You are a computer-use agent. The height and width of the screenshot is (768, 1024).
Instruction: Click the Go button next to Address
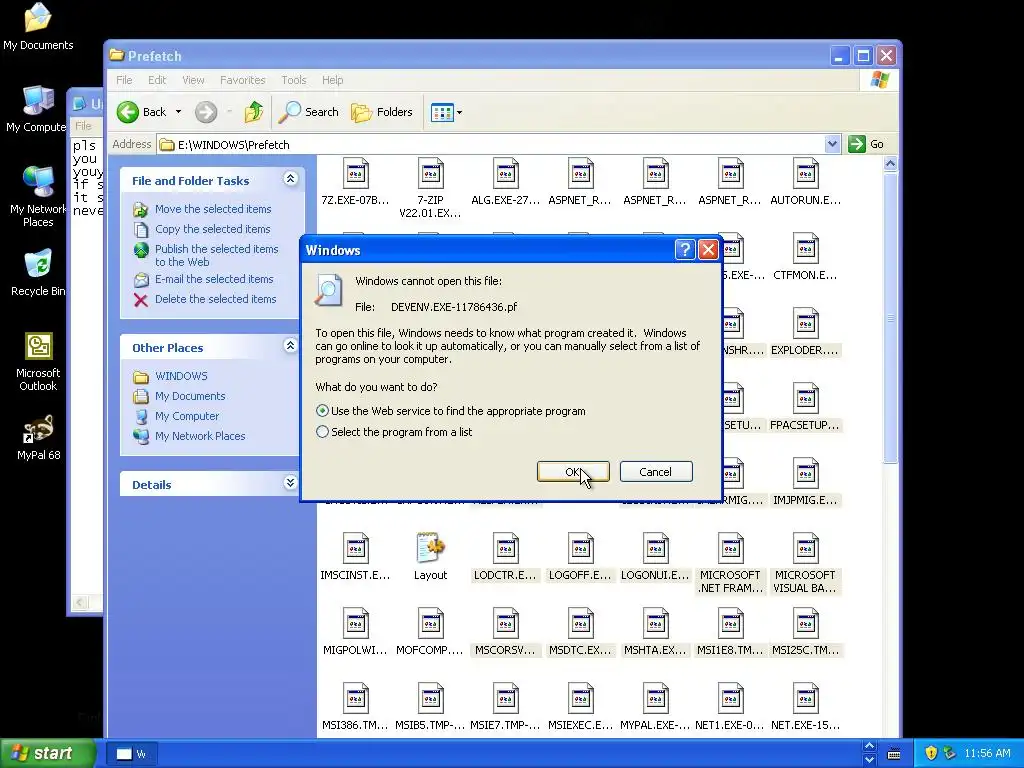[866, 144]
